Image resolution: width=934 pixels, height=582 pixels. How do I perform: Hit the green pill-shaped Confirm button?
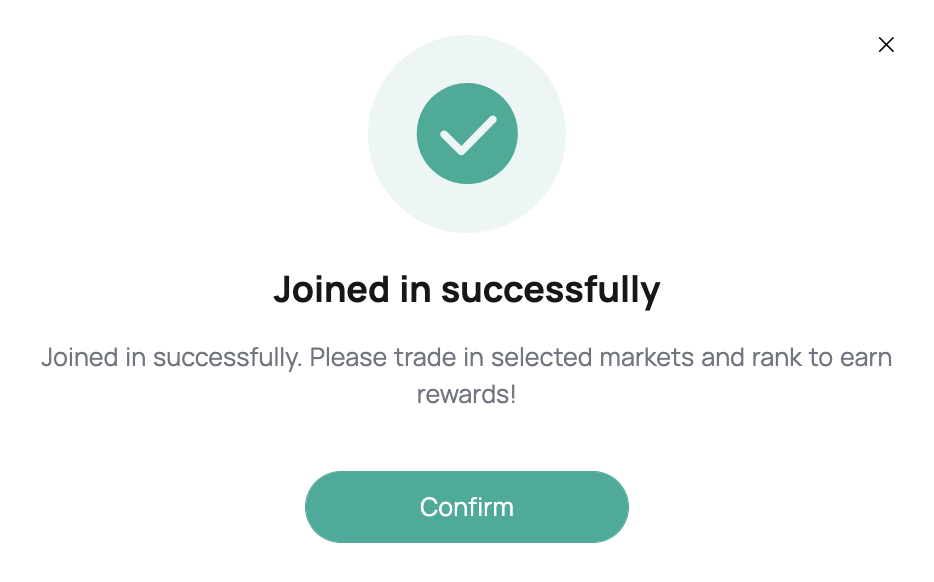click(x=466, y=507)
